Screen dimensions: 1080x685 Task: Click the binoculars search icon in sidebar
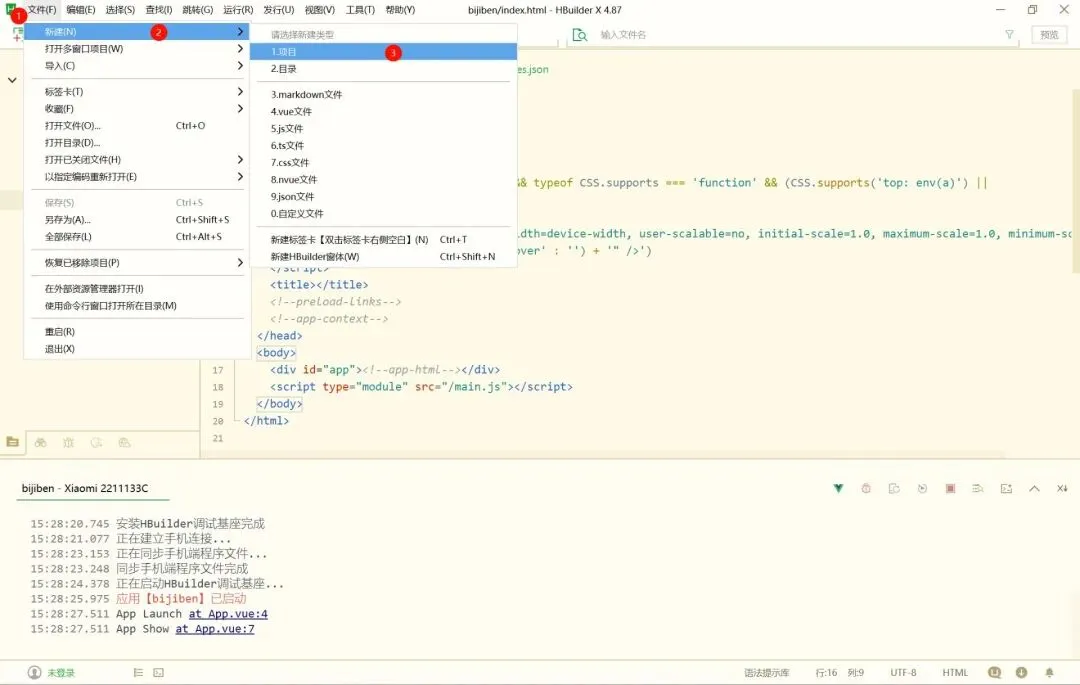click(x=41, y=442)
